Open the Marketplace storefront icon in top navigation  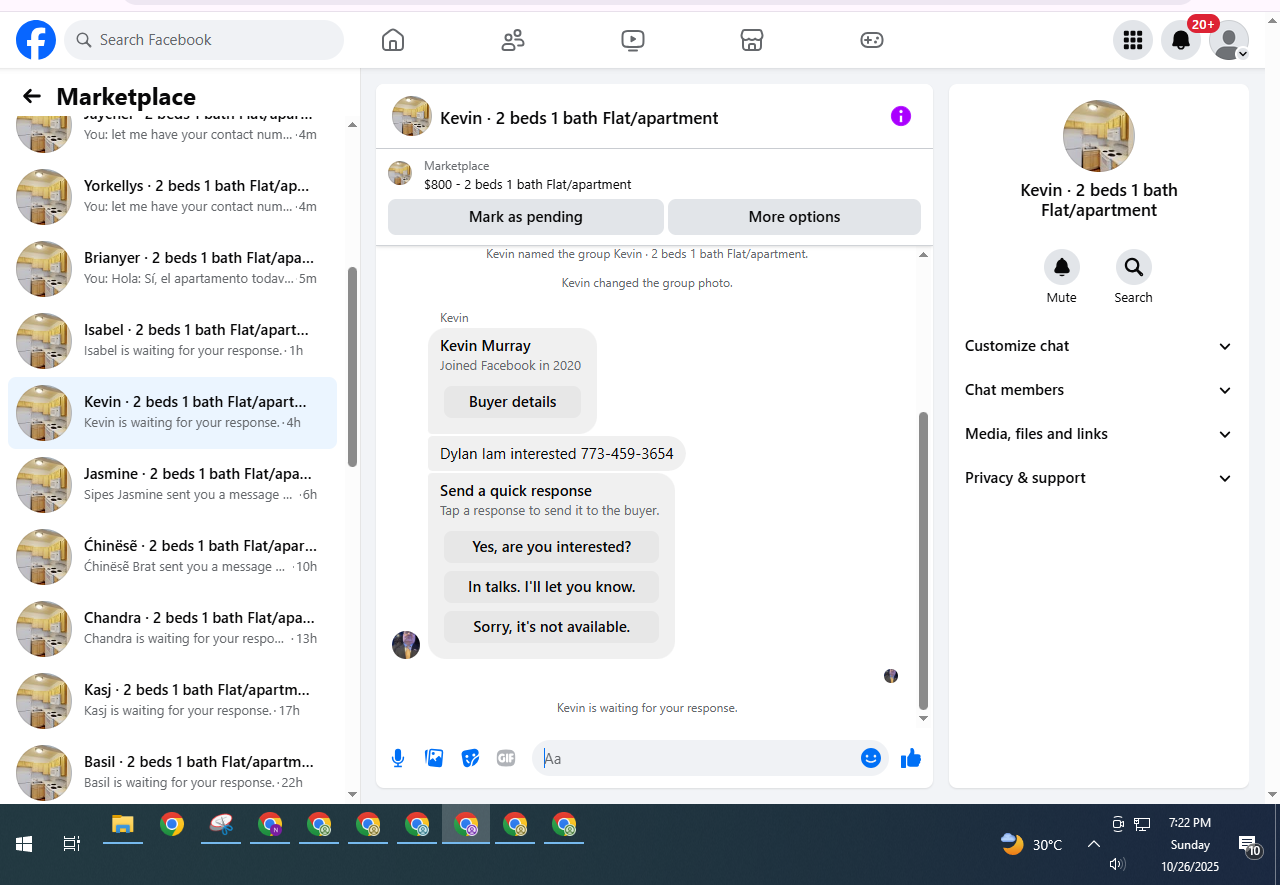coord(752,40)
